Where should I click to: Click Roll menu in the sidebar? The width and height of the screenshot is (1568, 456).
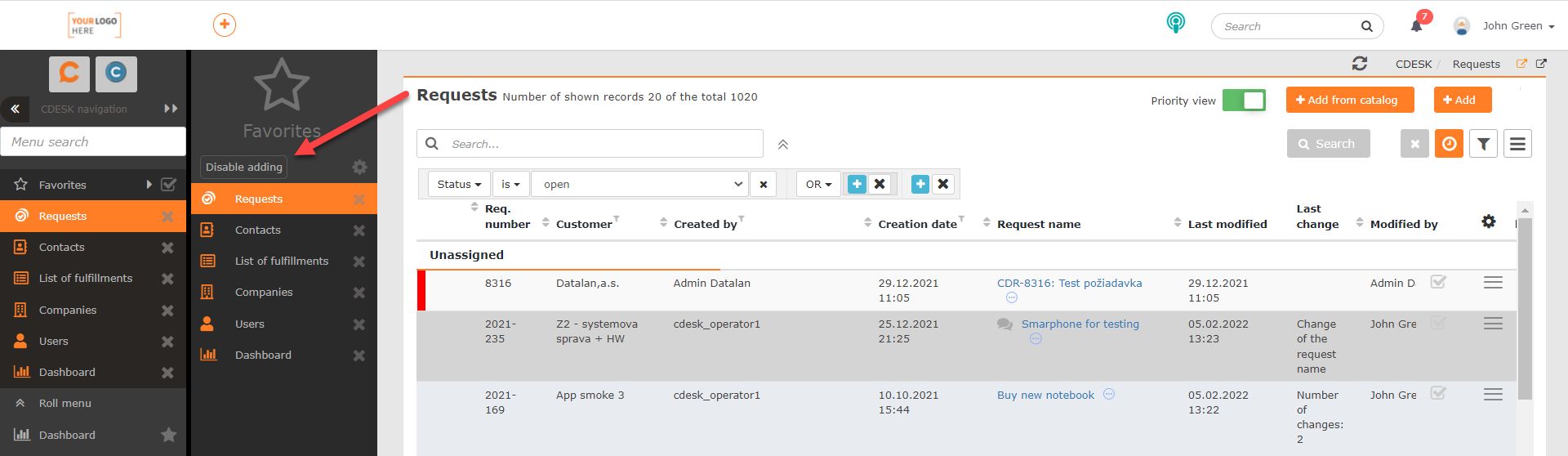[93, 403]
